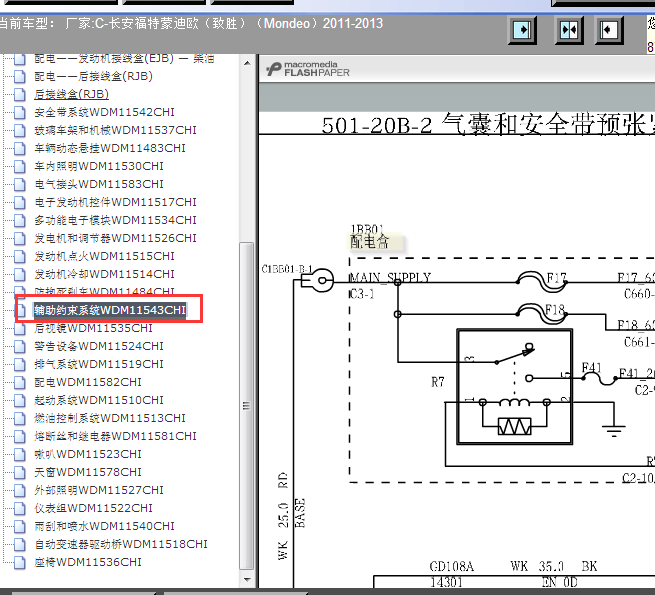Screen dimensions: 655x595
Task: Click relay R7 label in diagram
Action: pyautogui.click(x=438, y=382)
